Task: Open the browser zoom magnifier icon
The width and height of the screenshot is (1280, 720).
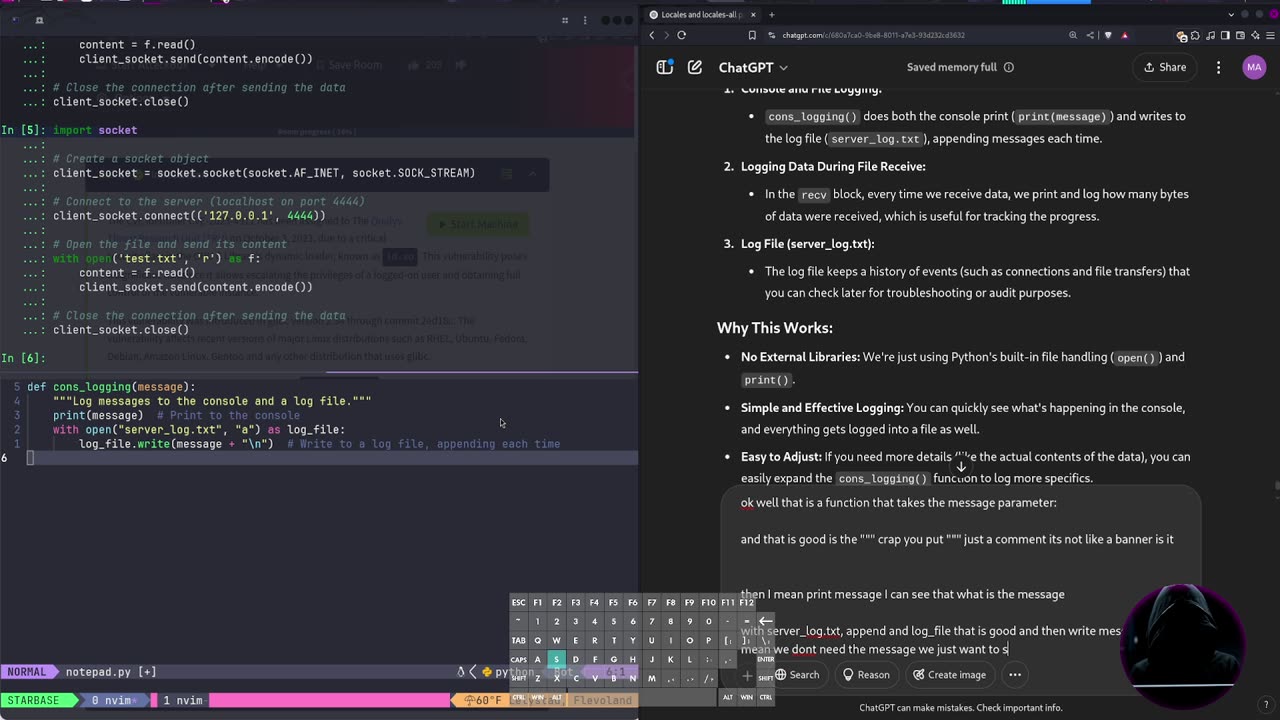Action: (x=1073, y=35)
